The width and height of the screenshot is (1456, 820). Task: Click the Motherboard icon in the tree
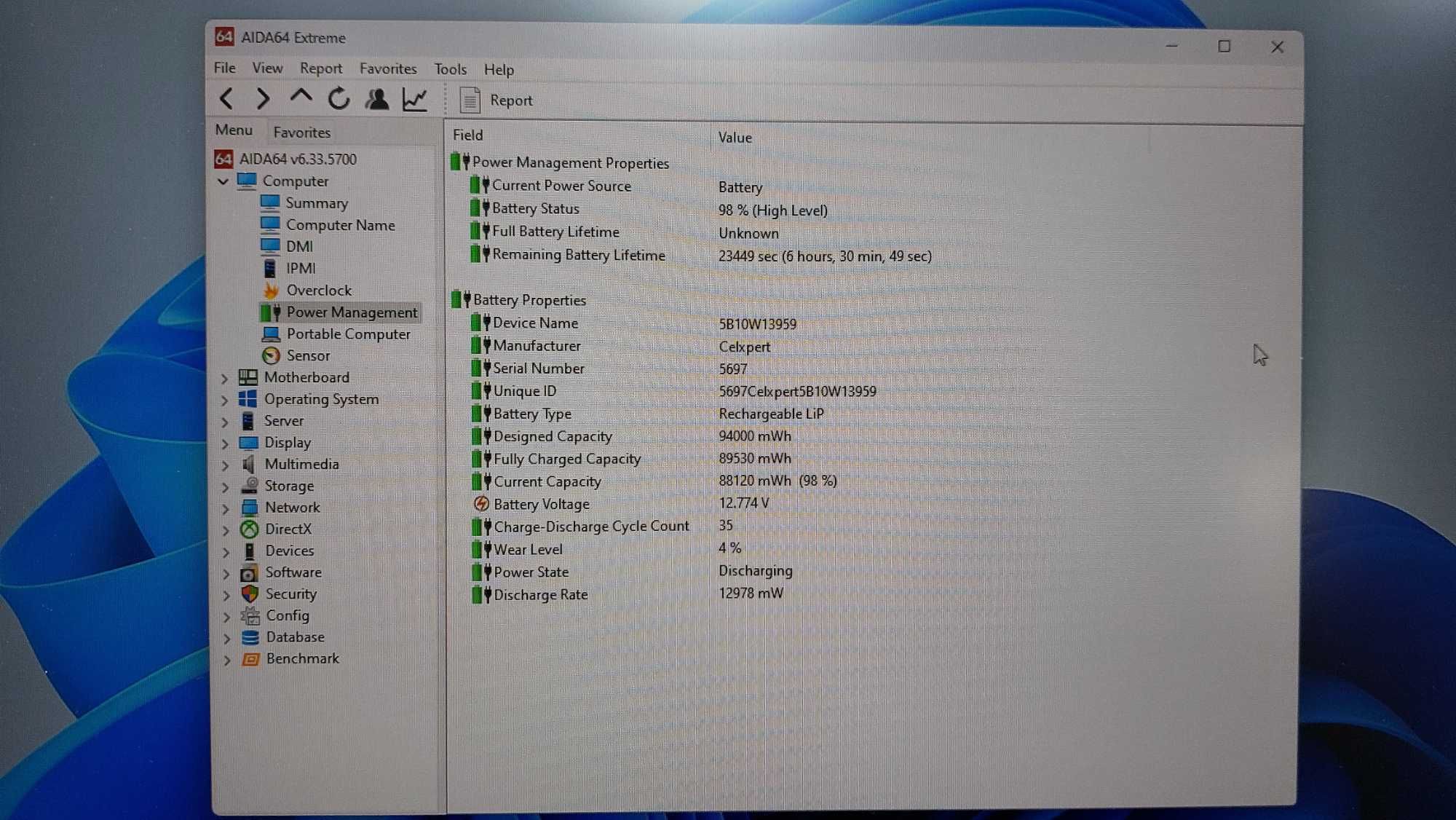coord(248,377)
